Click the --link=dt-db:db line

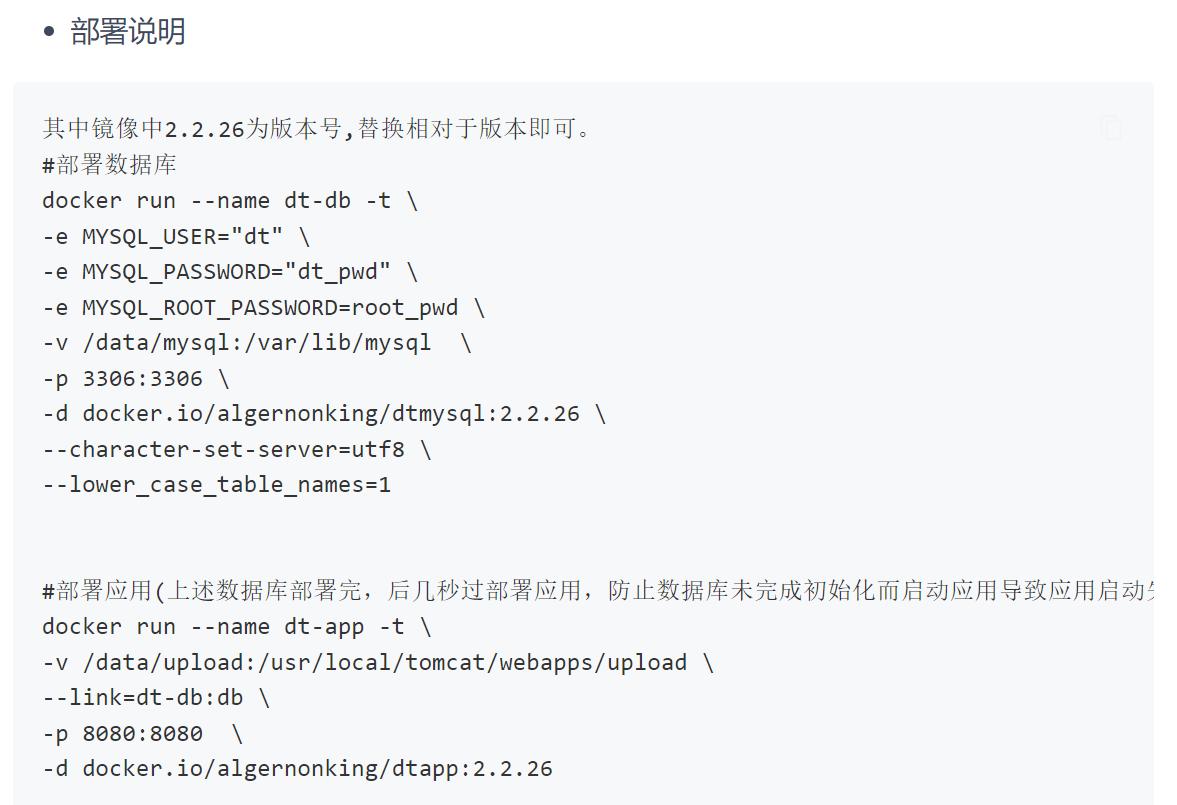156,698
